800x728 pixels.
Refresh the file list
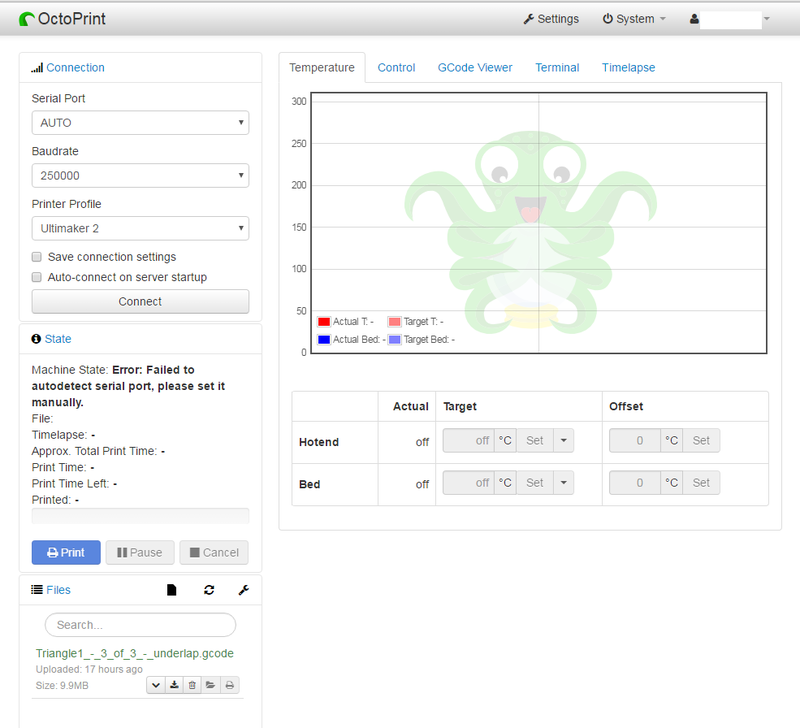209,590
